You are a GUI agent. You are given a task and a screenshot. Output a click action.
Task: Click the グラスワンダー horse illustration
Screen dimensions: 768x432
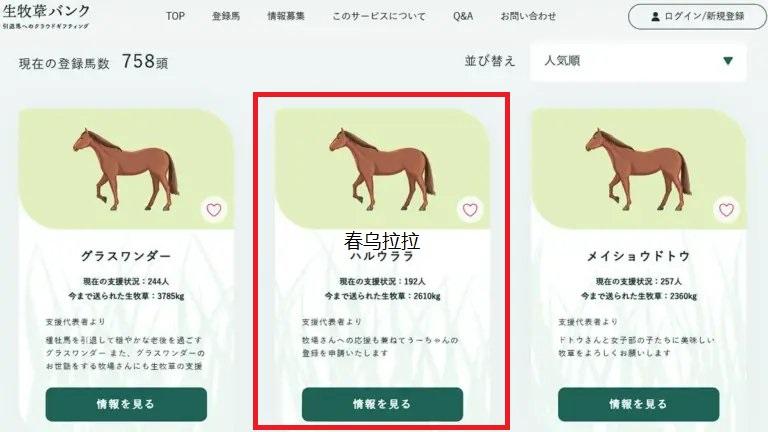[126, 169]
